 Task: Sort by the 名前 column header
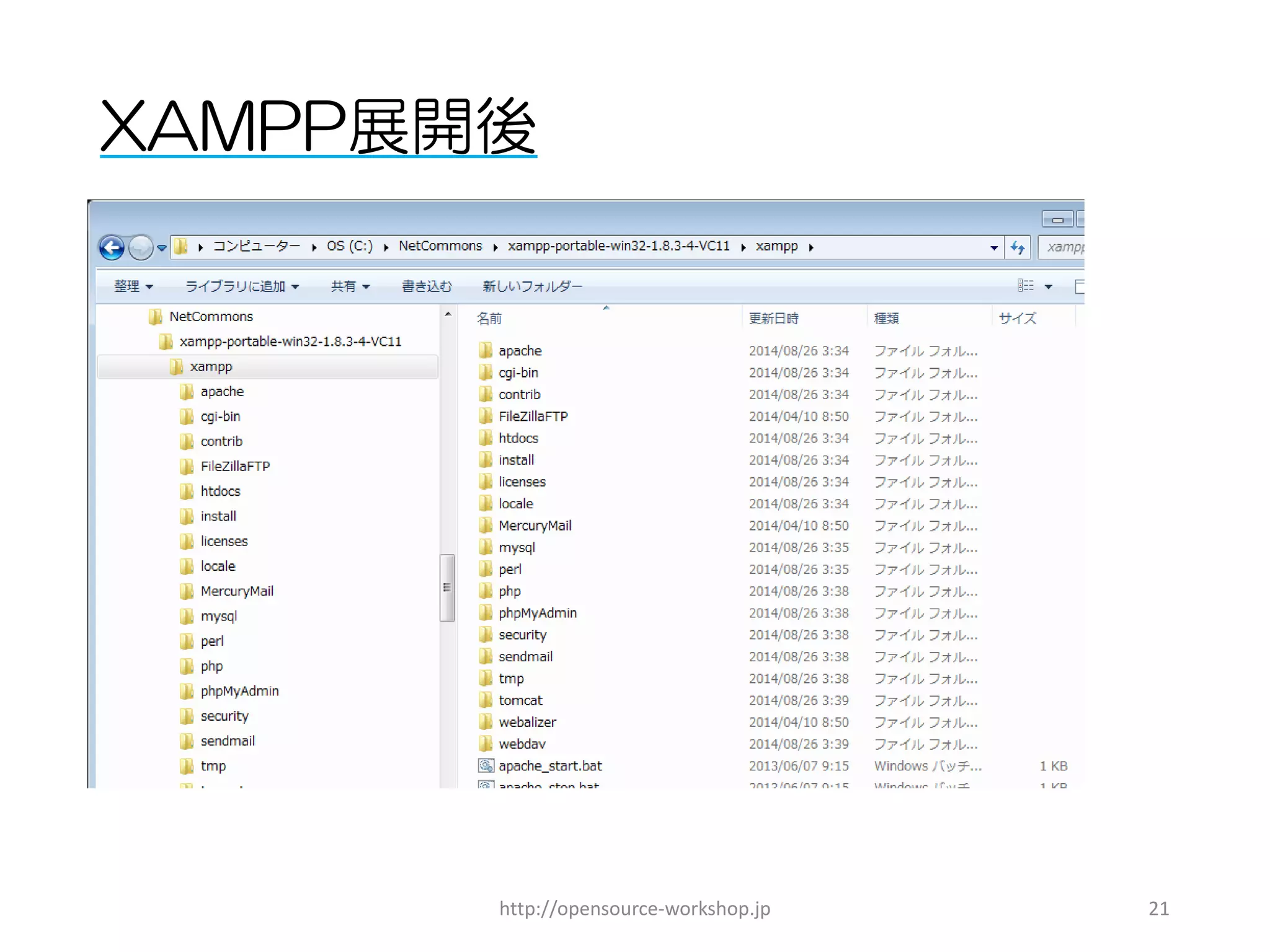489,319
